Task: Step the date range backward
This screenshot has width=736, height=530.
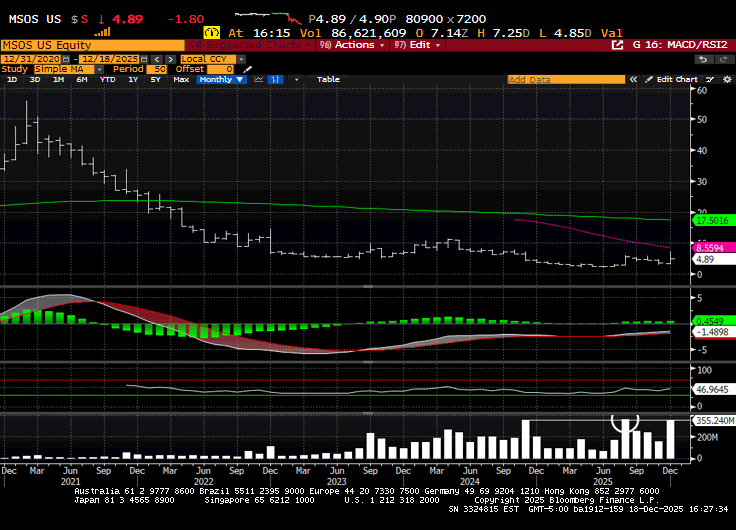Action: [157, 59]
